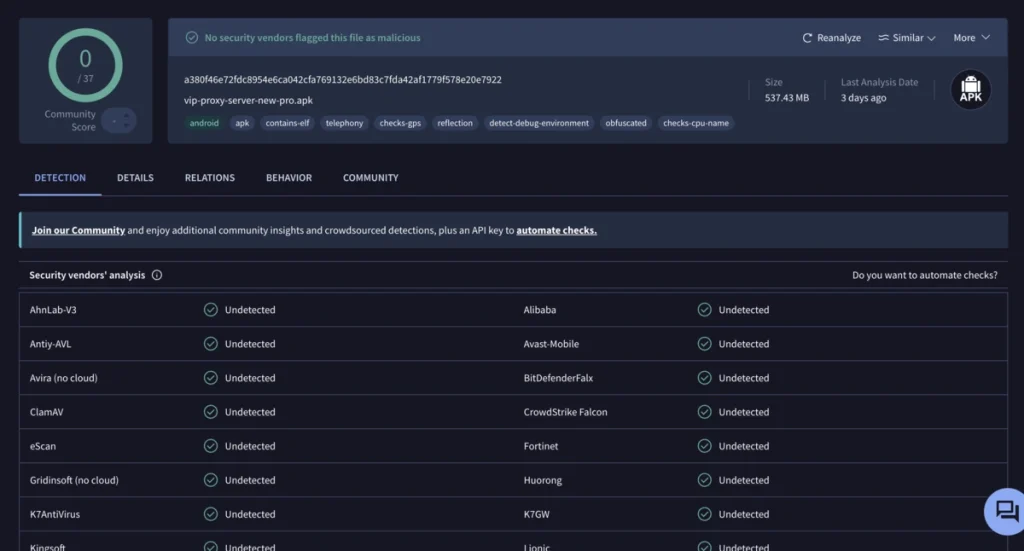
Task: Expand the More dropdown menu
Action: (971, 38)
